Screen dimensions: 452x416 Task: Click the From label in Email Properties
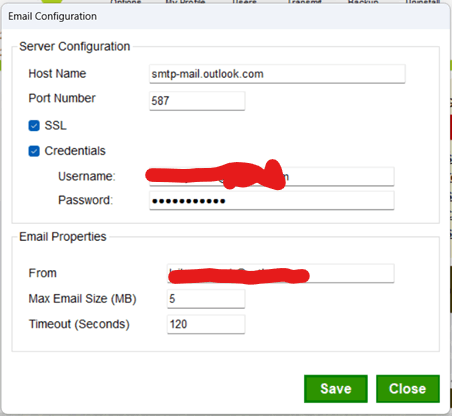[x=43, y=273]
